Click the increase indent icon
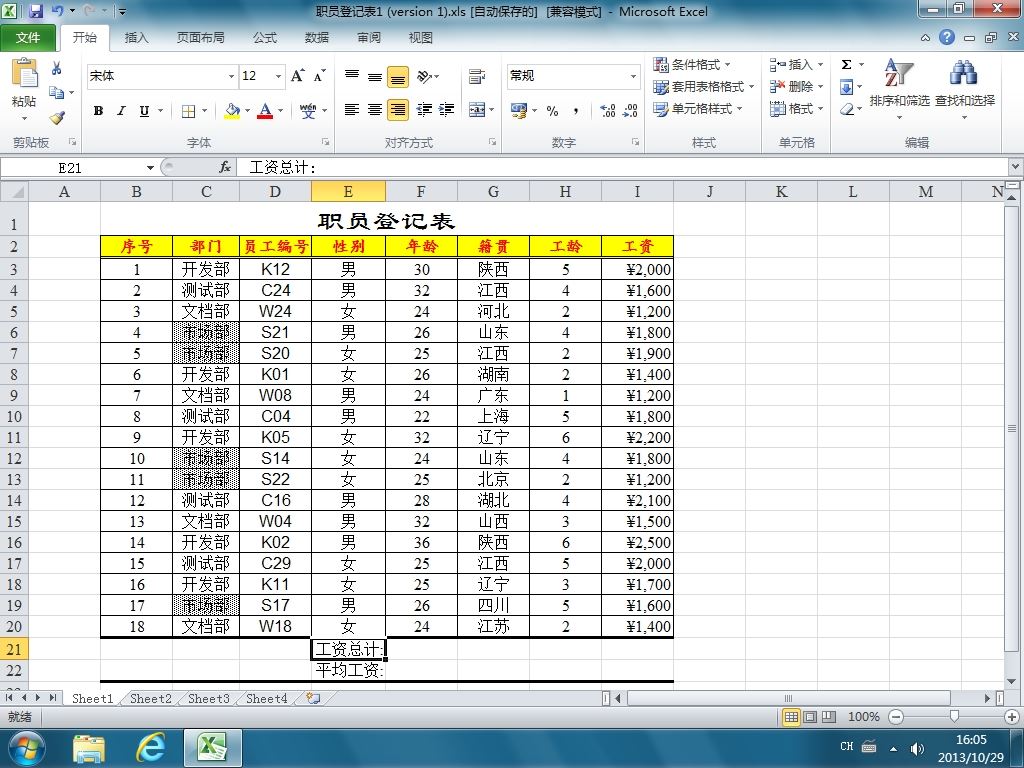 pyautogui.click(x=447, y=110)
